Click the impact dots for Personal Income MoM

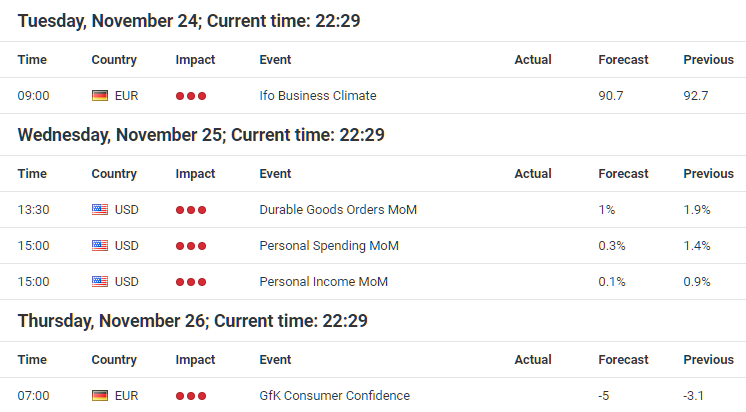tap(191, 282)
